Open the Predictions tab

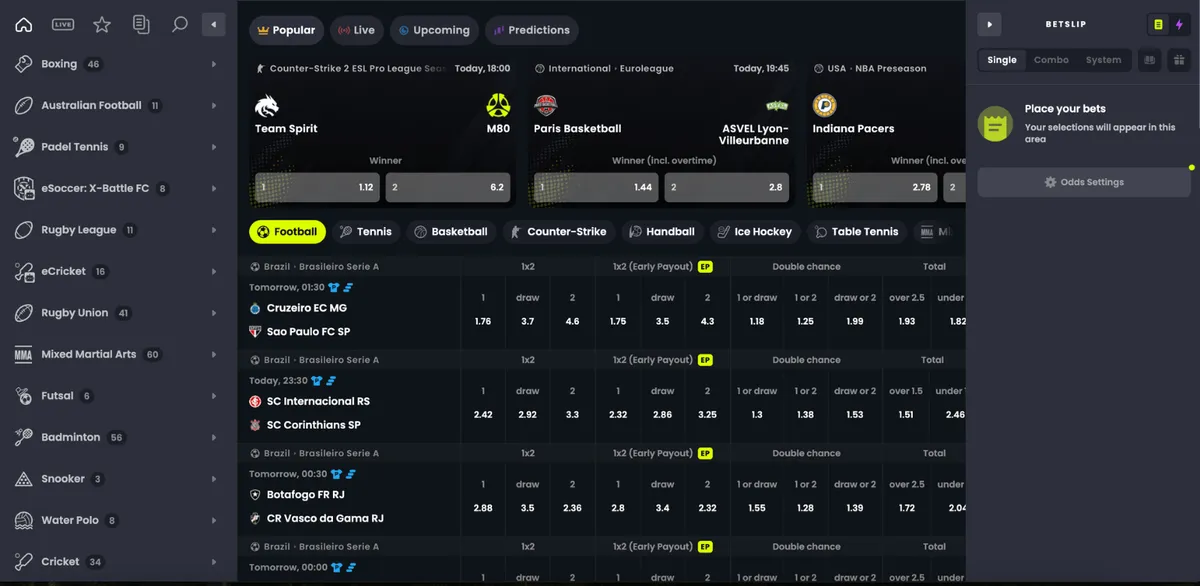(531, 30)
